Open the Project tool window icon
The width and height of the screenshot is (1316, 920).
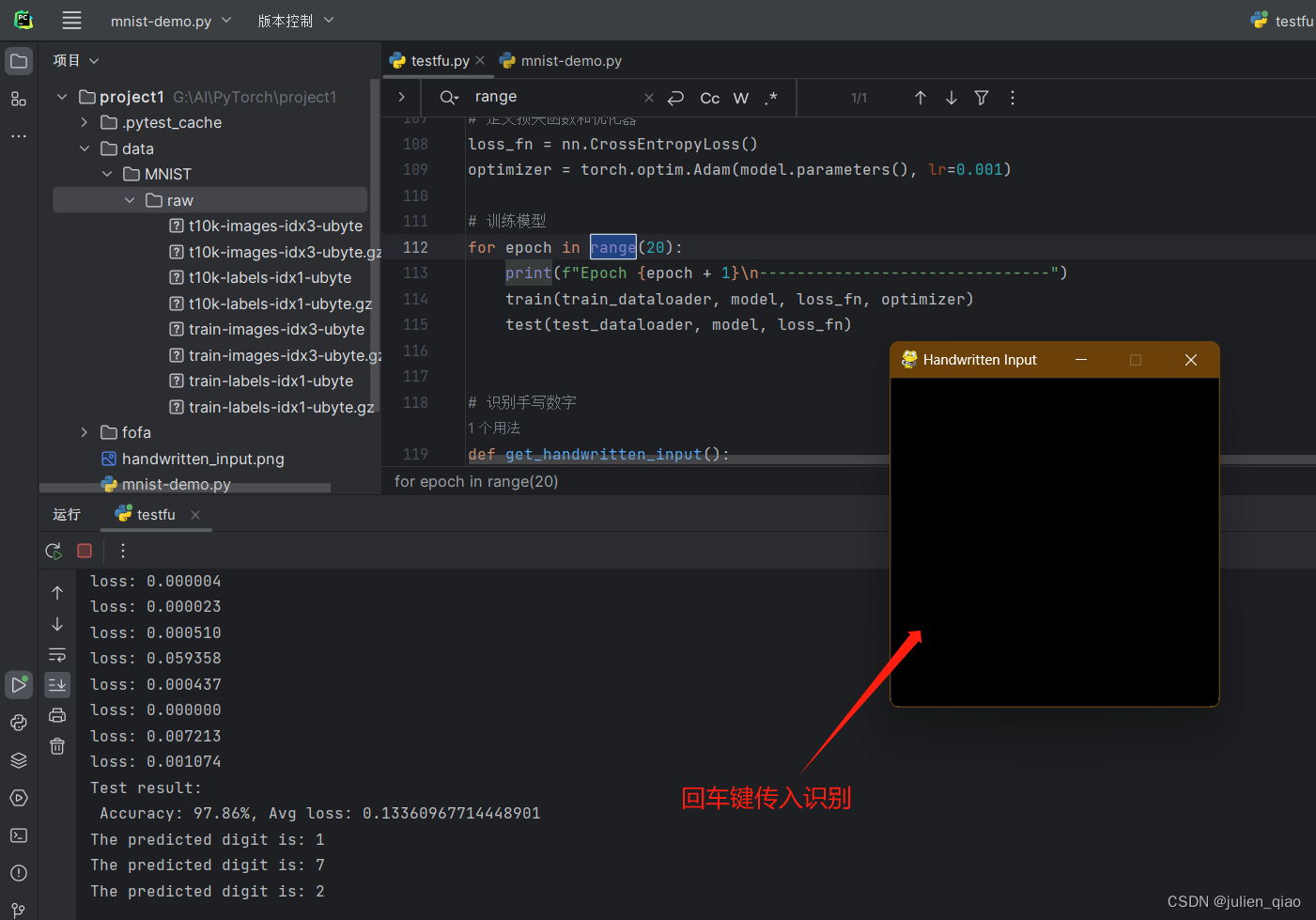[x=19, y=61]
